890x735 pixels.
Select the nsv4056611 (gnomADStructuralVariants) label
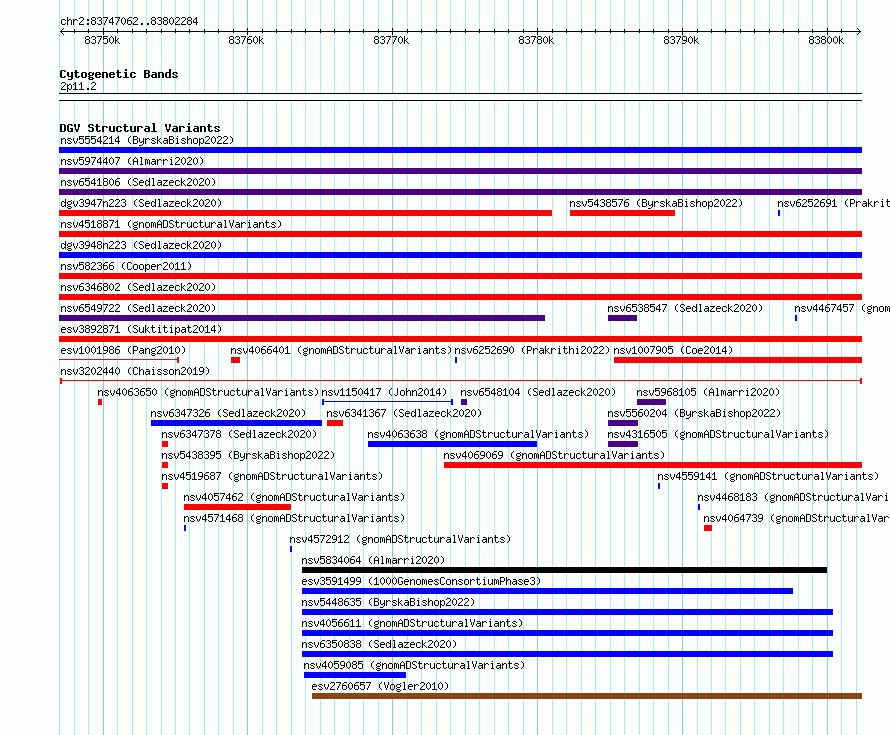click(x=412, y=623)
